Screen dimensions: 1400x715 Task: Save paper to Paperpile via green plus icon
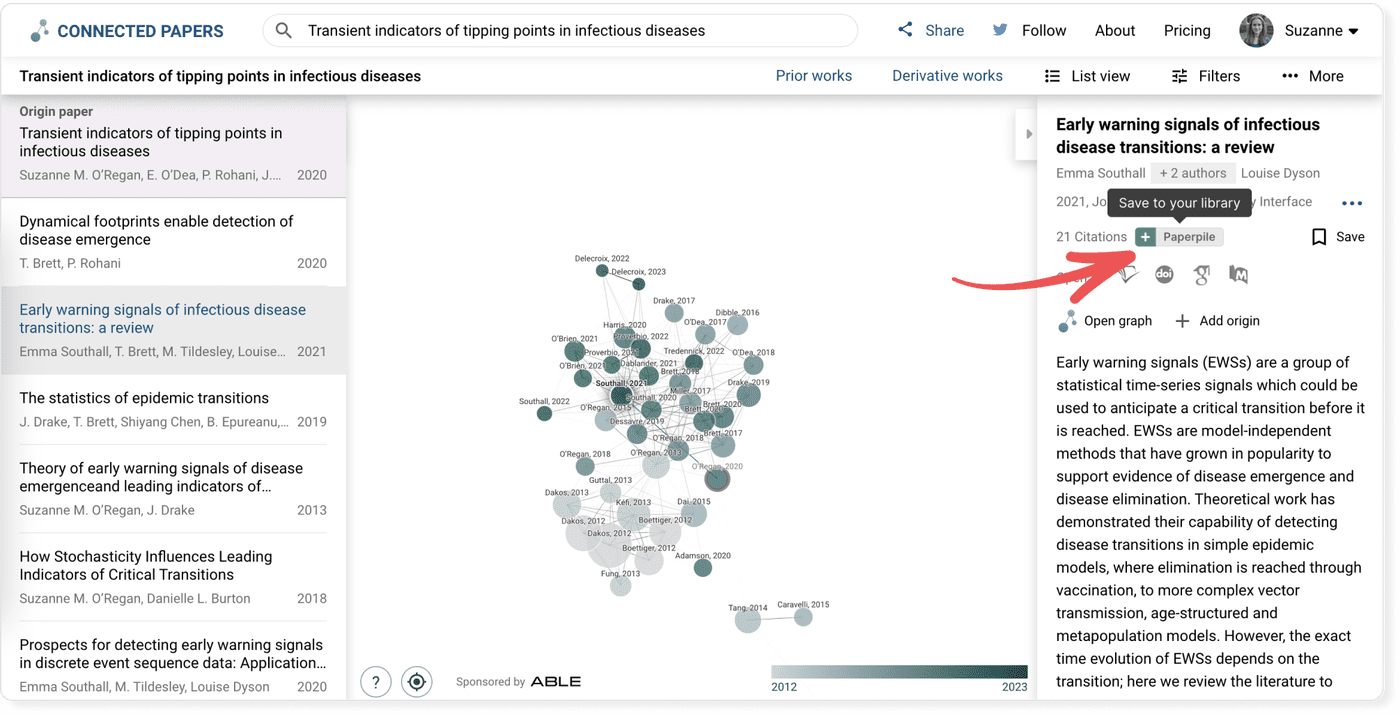click(1145, 237)
